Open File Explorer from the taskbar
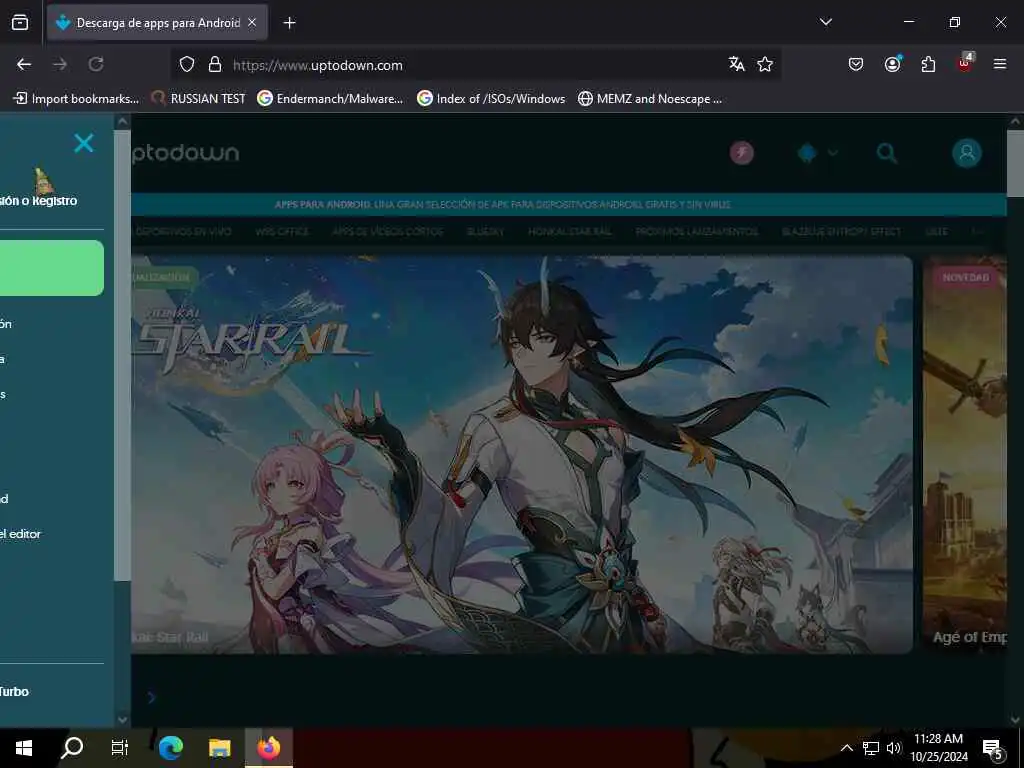This screenshot has width=1024, height=768. tap(220, 748)
